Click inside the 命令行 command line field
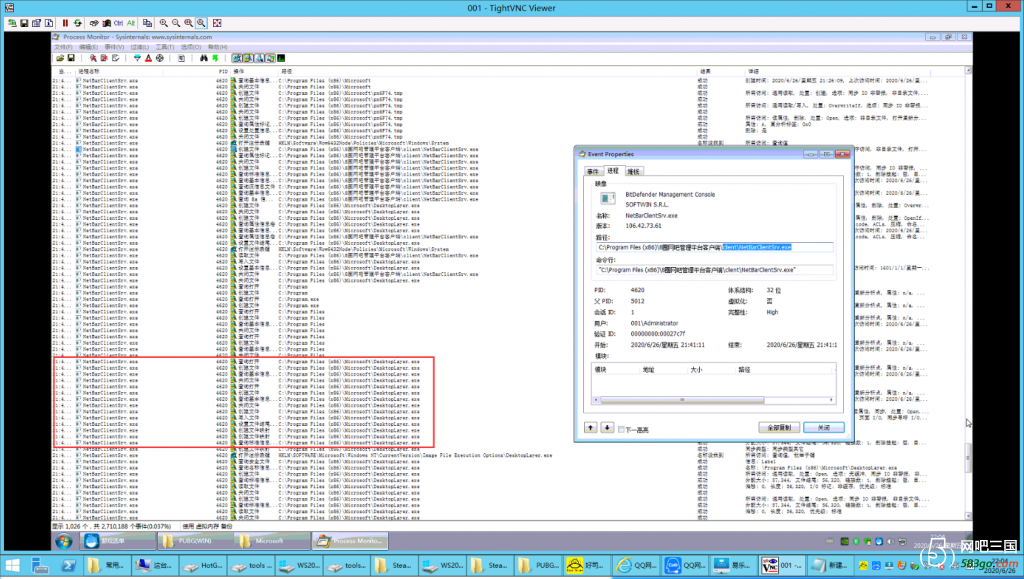The width and height of the screenshot is (1024, 579). coord(714,270)
